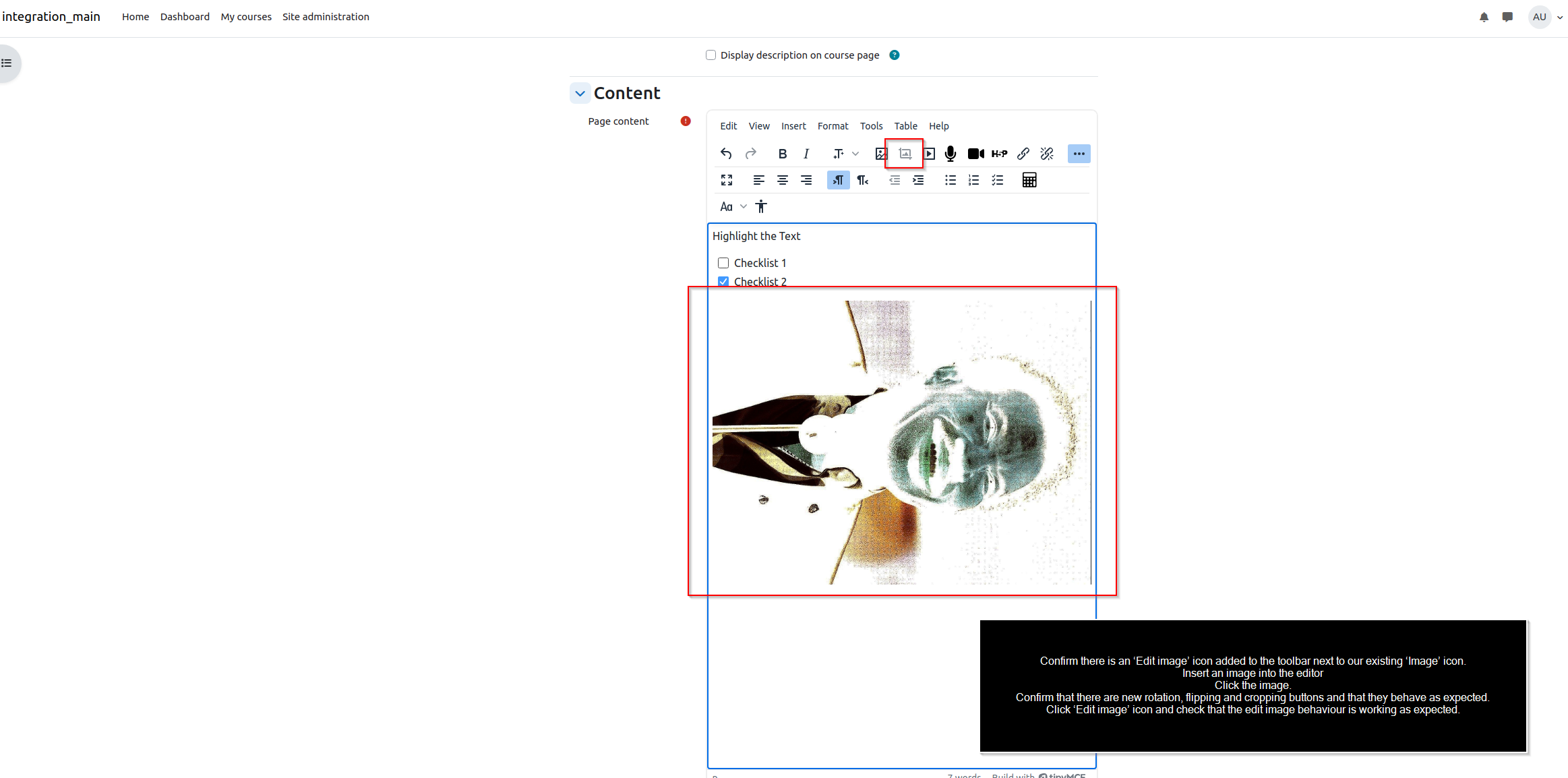Go to Dashboard
Viewport: 1568px width, 778px height.
(185, 17)
